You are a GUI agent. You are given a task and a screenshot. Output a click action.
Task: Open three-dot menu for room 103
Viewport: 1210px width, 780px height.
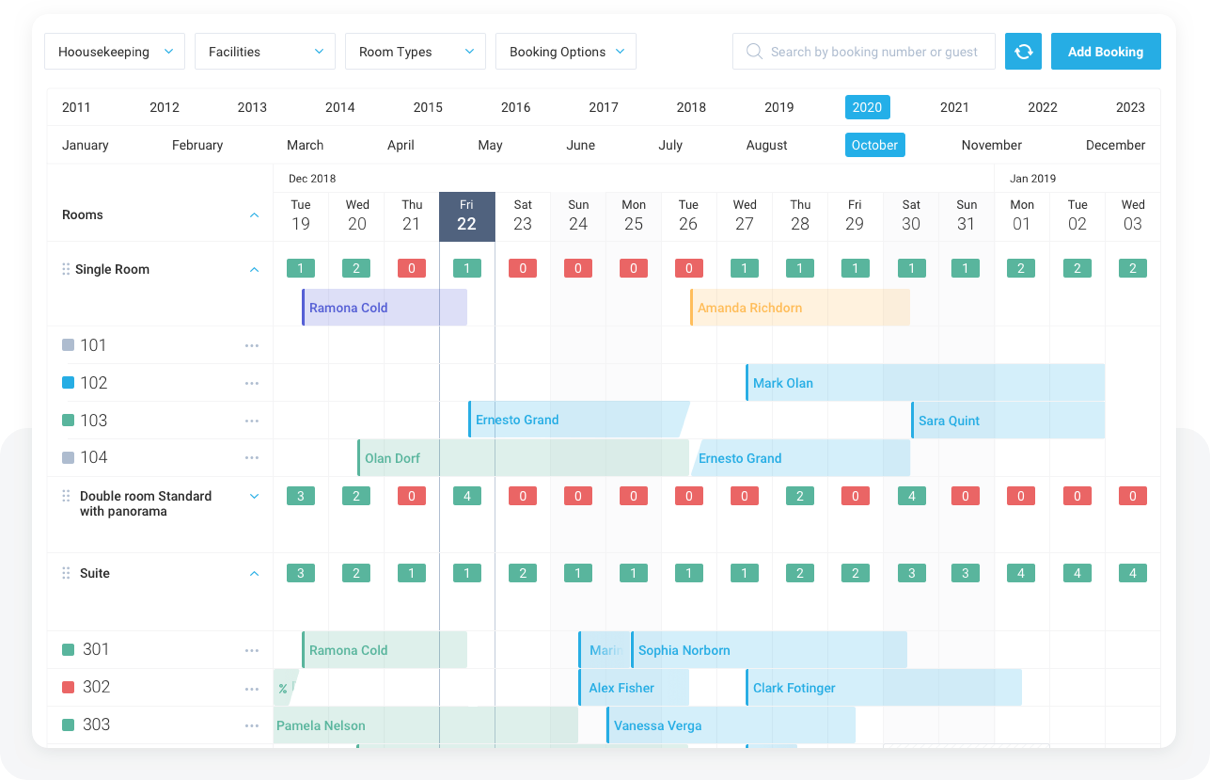tap(252, 421)
